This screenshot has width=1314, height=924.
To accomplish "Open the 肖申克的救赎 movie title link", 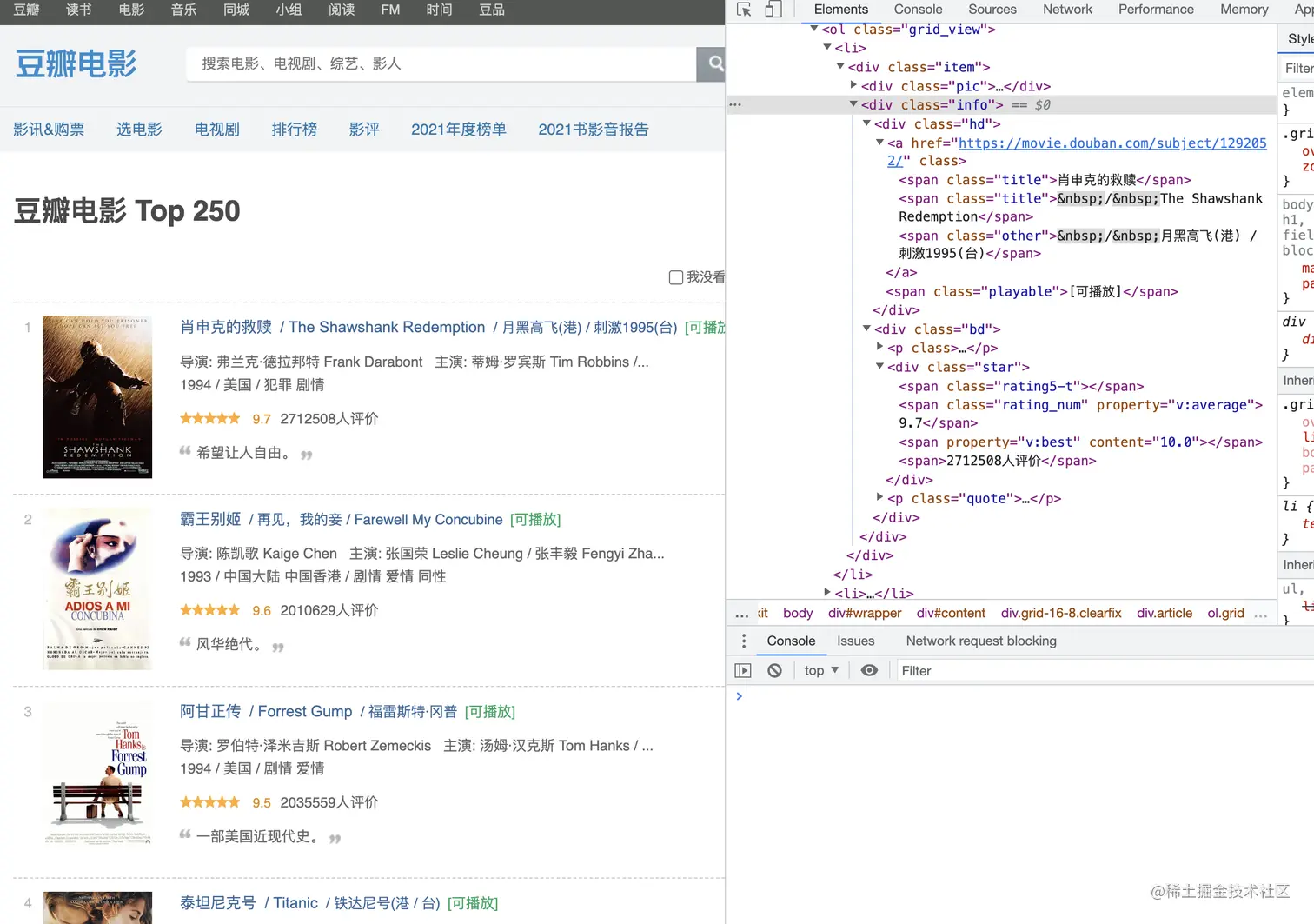I will [x=225, y=327].
